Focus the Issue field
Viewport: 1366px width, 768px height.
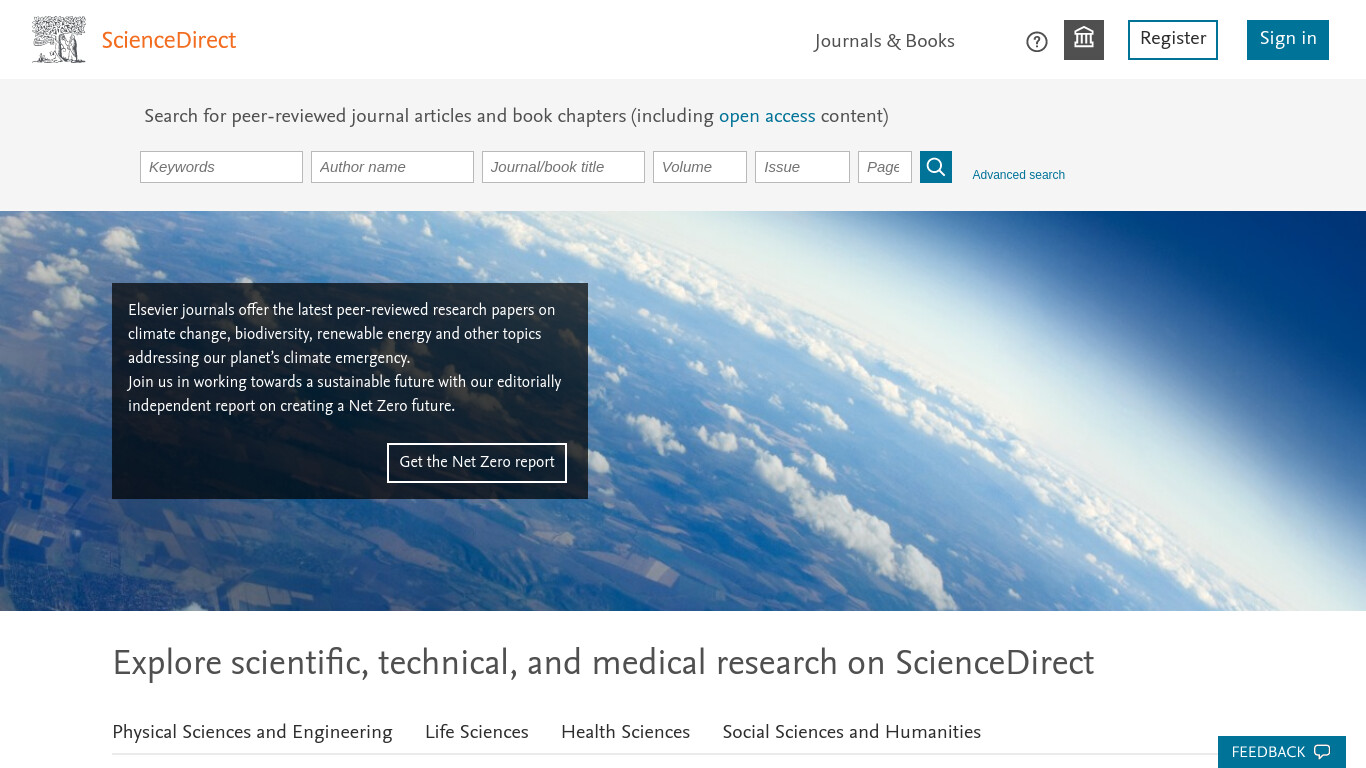[802, 167]
